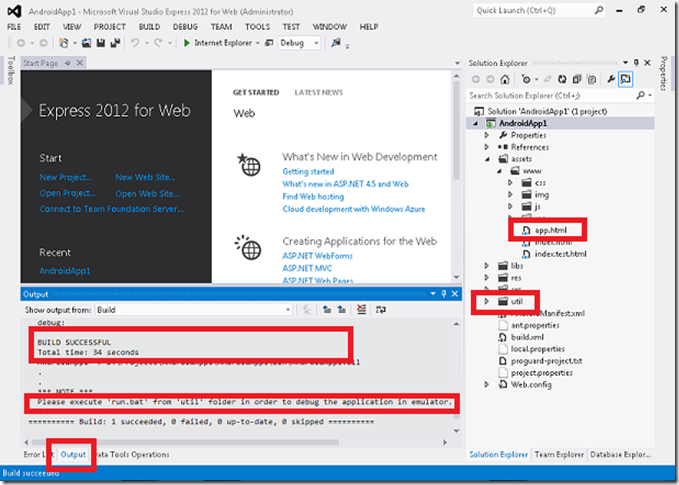This screenshot has height=485, width=679.
Task: Expand the Properties node in Solution Explorer
Action: pos(487,135)
